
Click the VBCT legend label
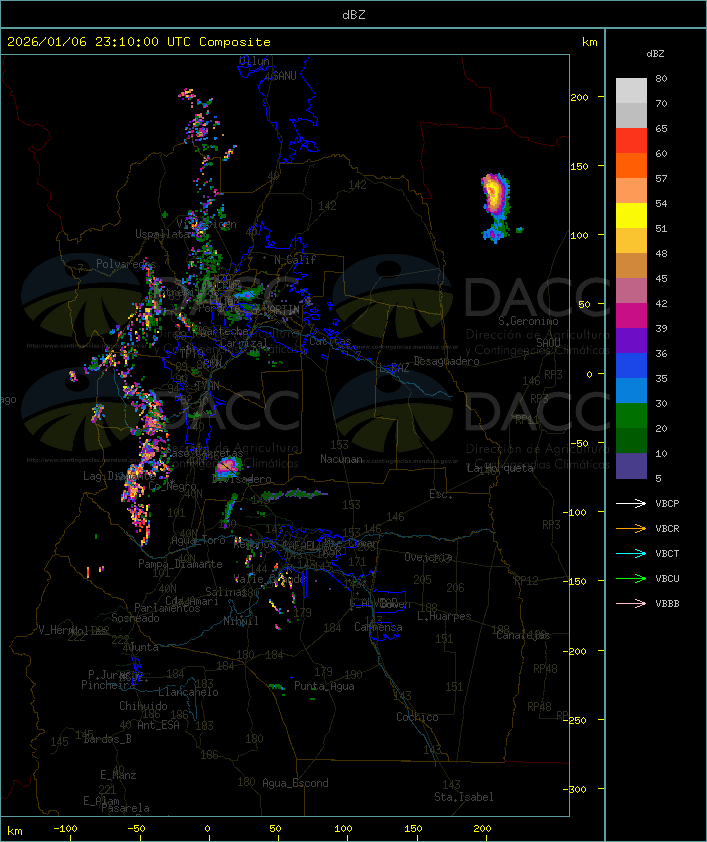(x=667, y=554)
